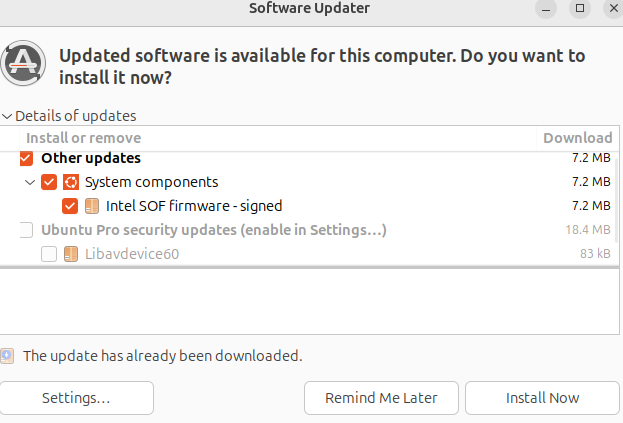The width and height of the screenshot is (623, 423).
Task: Collapse the System components tree row
Action: 30,182
